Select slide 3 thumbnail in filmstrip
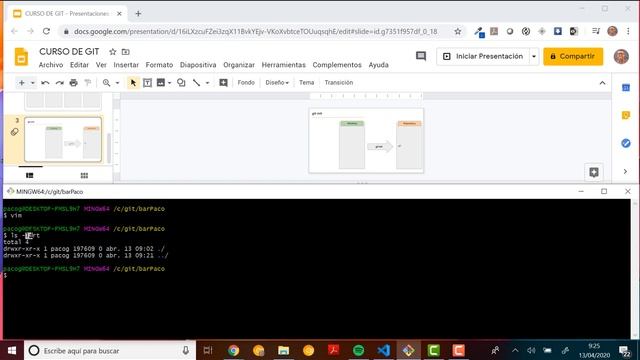The height and width of the screenshot is (360, 640). 63,140
